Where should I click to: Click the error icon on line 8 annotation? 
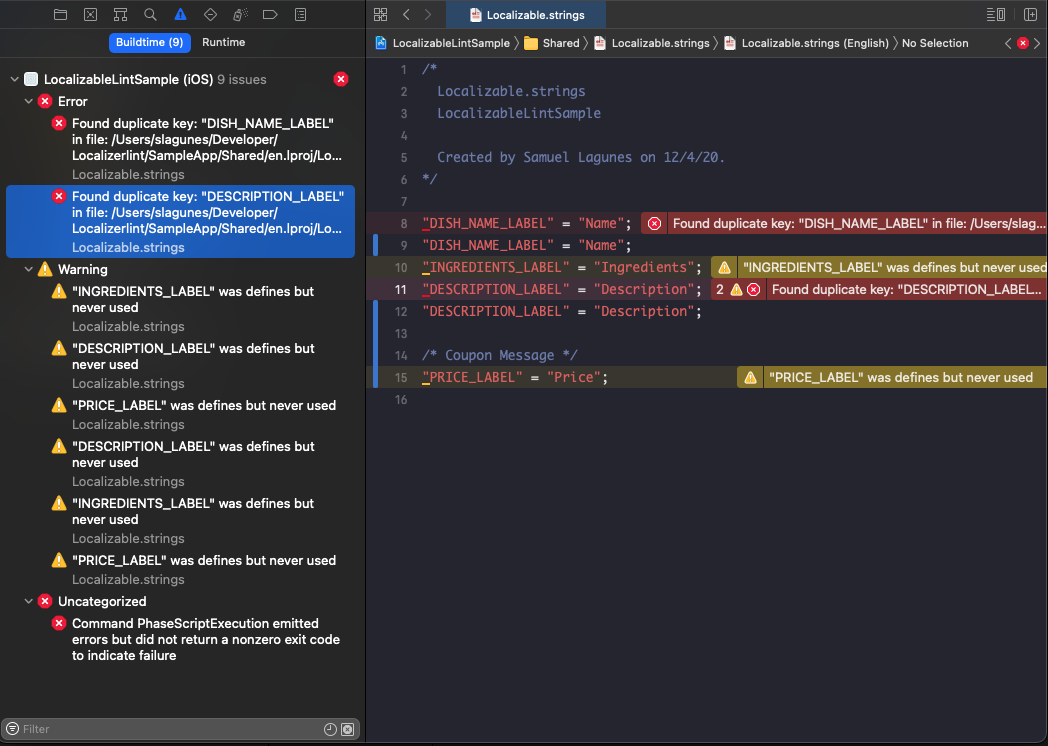pos(654,223)
